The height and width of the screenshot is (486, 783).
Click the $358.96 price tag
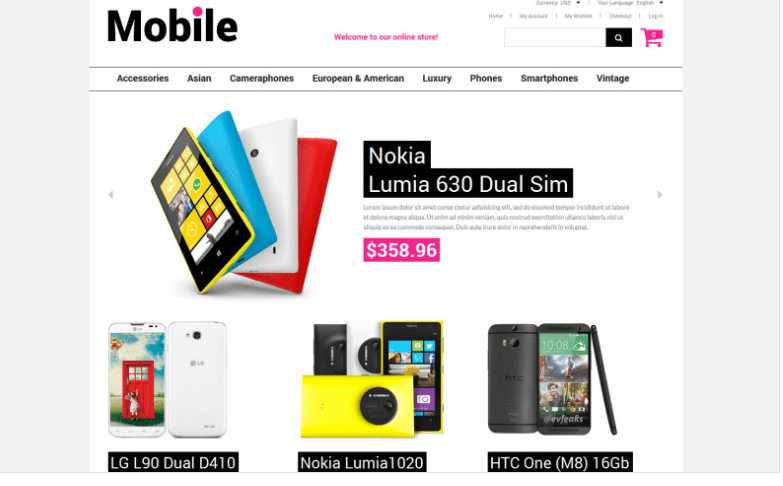[x=401, y=250]
